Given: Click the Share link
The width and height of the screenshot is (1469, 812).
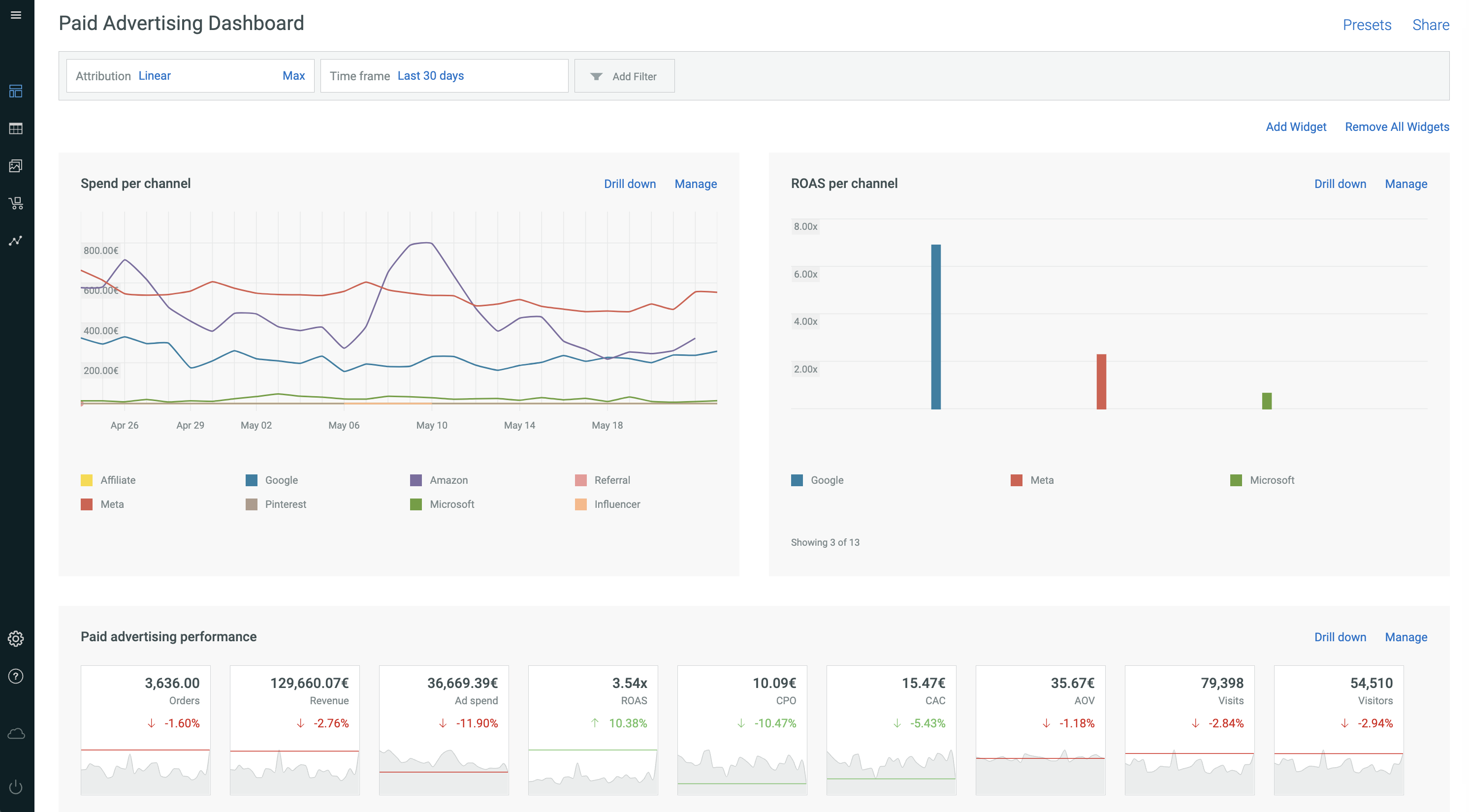Looking at the screenshot, I should tap(1431, 25).
